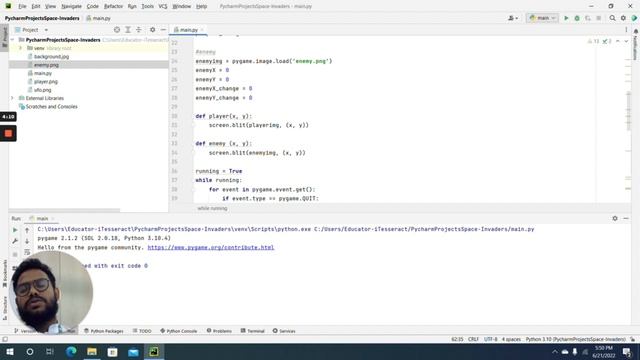Open Windows Start menu
The height and width of the screenshot is (360, 640).
pyautogui.click(x=10, y=351)
